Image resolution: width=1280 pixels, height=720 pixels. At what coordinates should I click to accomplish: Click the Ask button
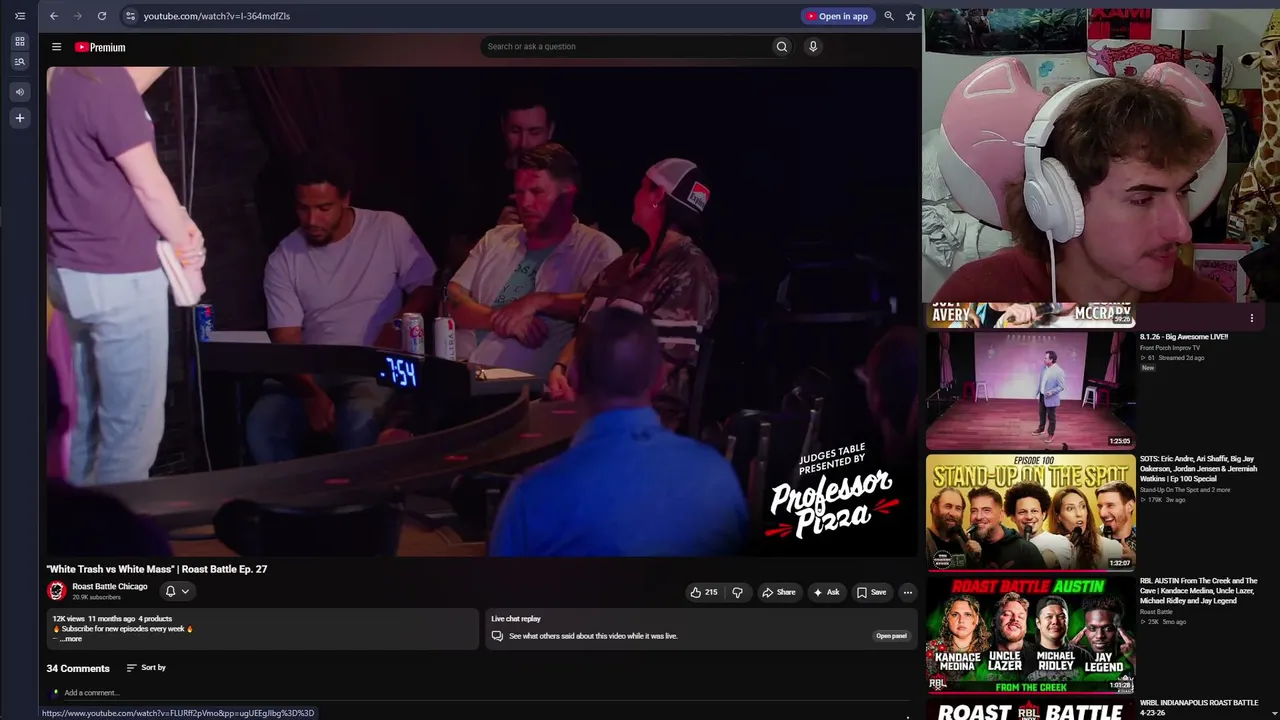click(x=826, y=592)
